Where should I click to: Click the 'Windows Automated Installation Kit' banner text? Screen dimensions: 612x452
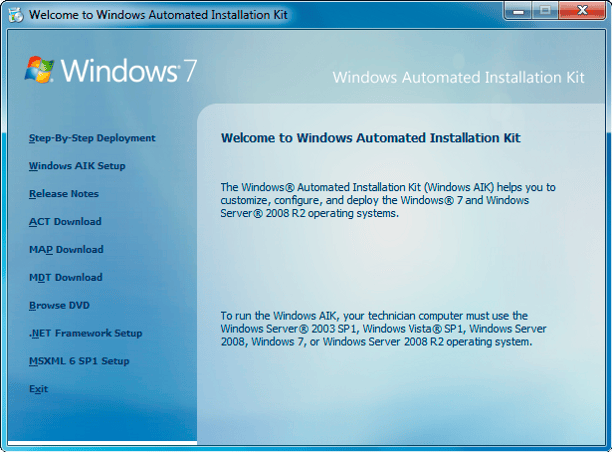tap(459, 77)
